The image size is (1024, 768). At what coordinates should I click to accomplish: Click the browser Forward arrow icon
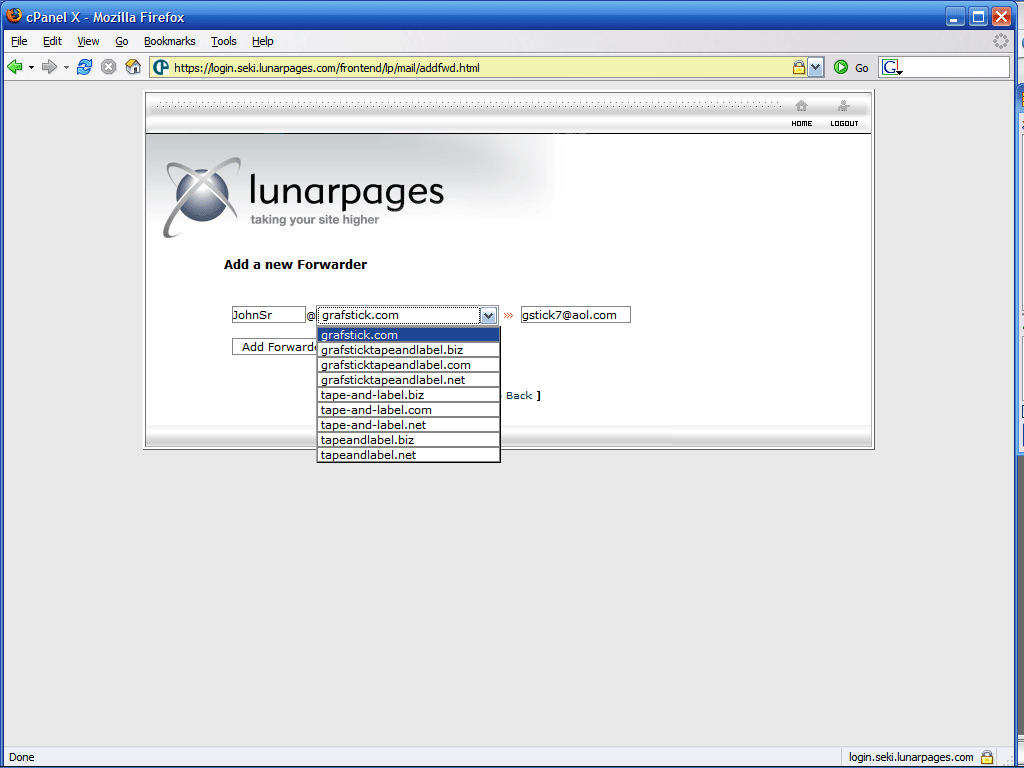48,67
